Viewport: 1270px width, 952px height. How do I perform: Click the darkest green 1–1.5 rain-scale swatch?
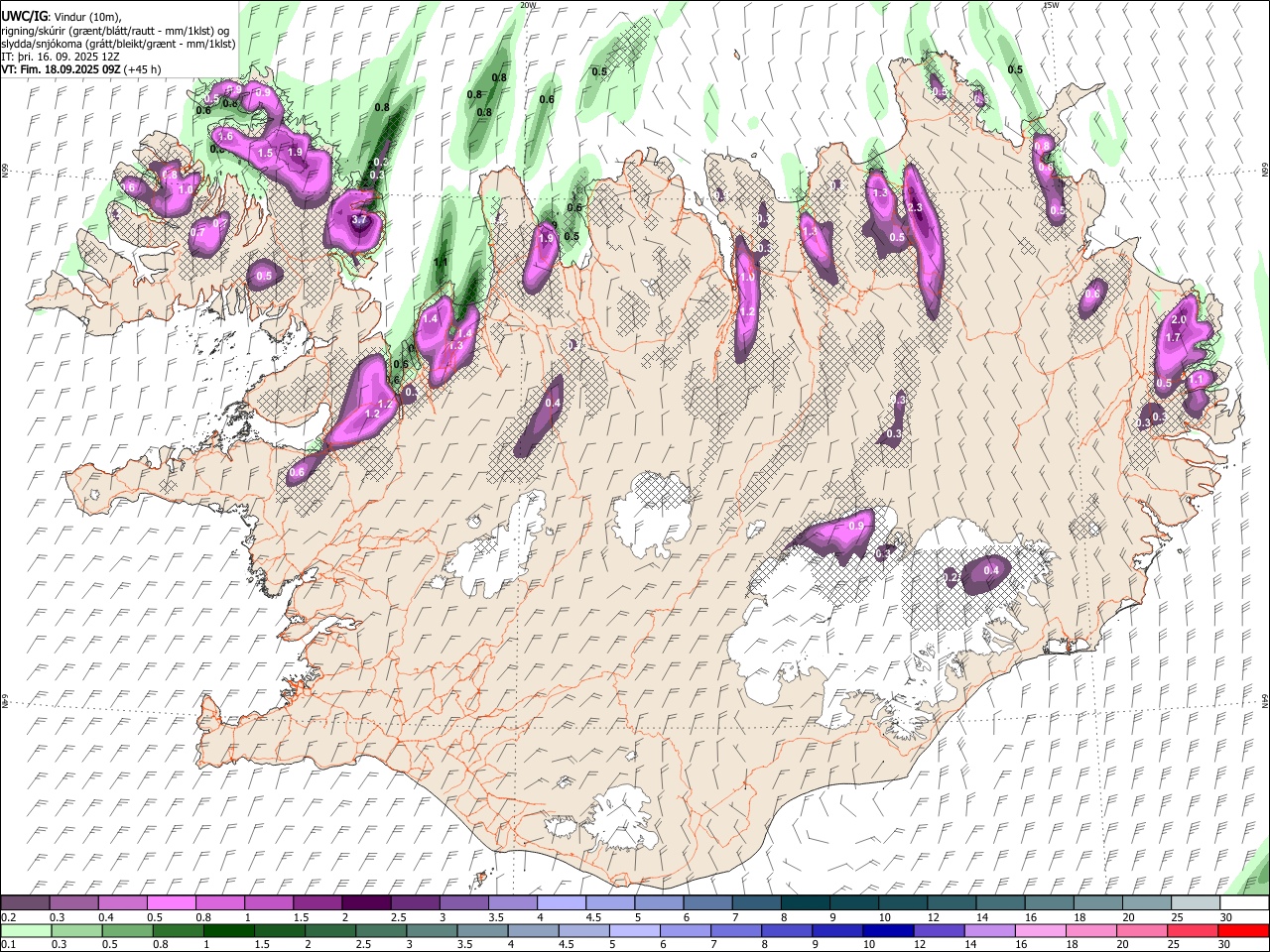click(229, 930)
